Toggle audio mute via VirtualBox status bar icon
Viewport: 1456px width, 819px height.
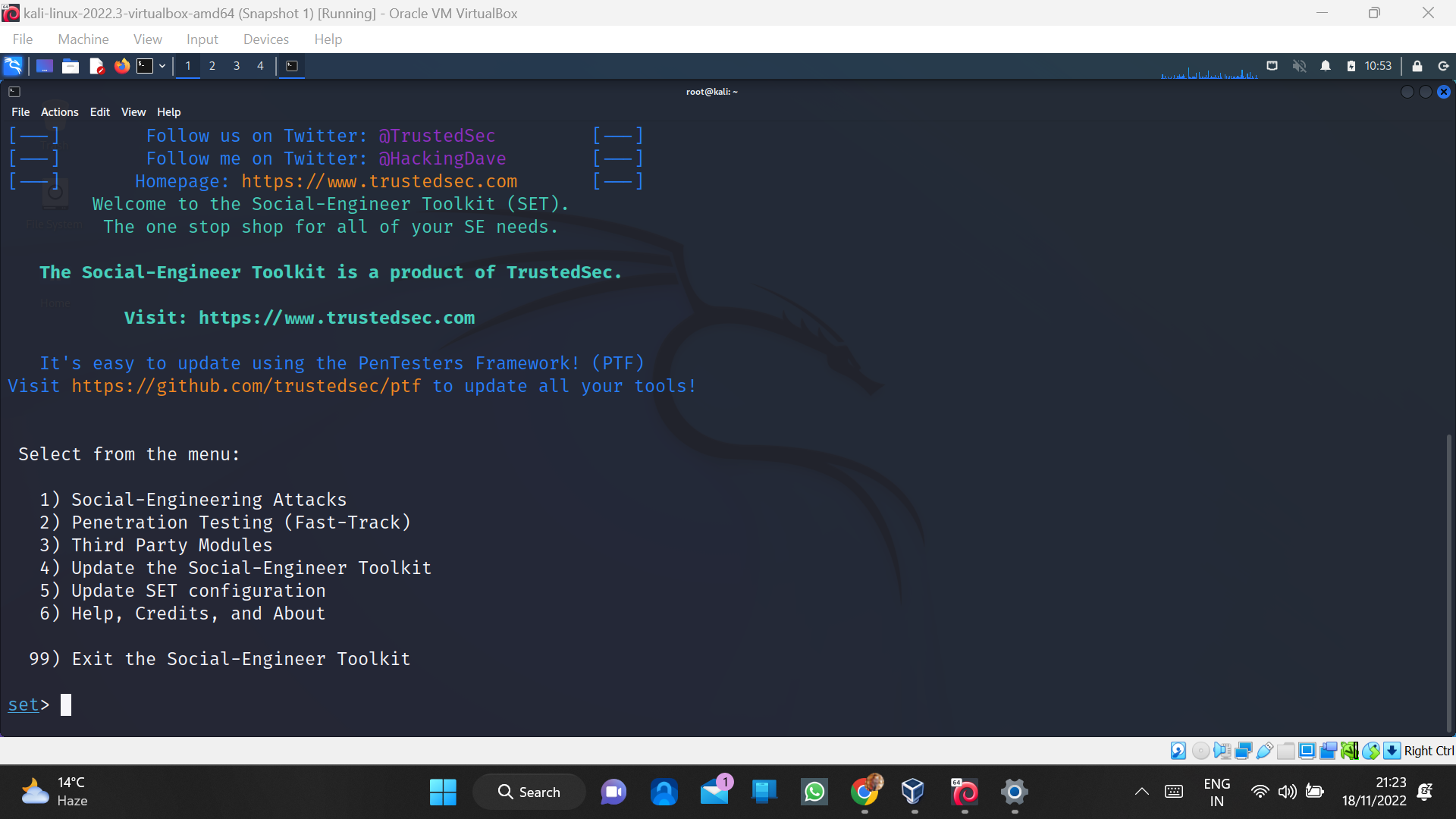click(1222, 751)
